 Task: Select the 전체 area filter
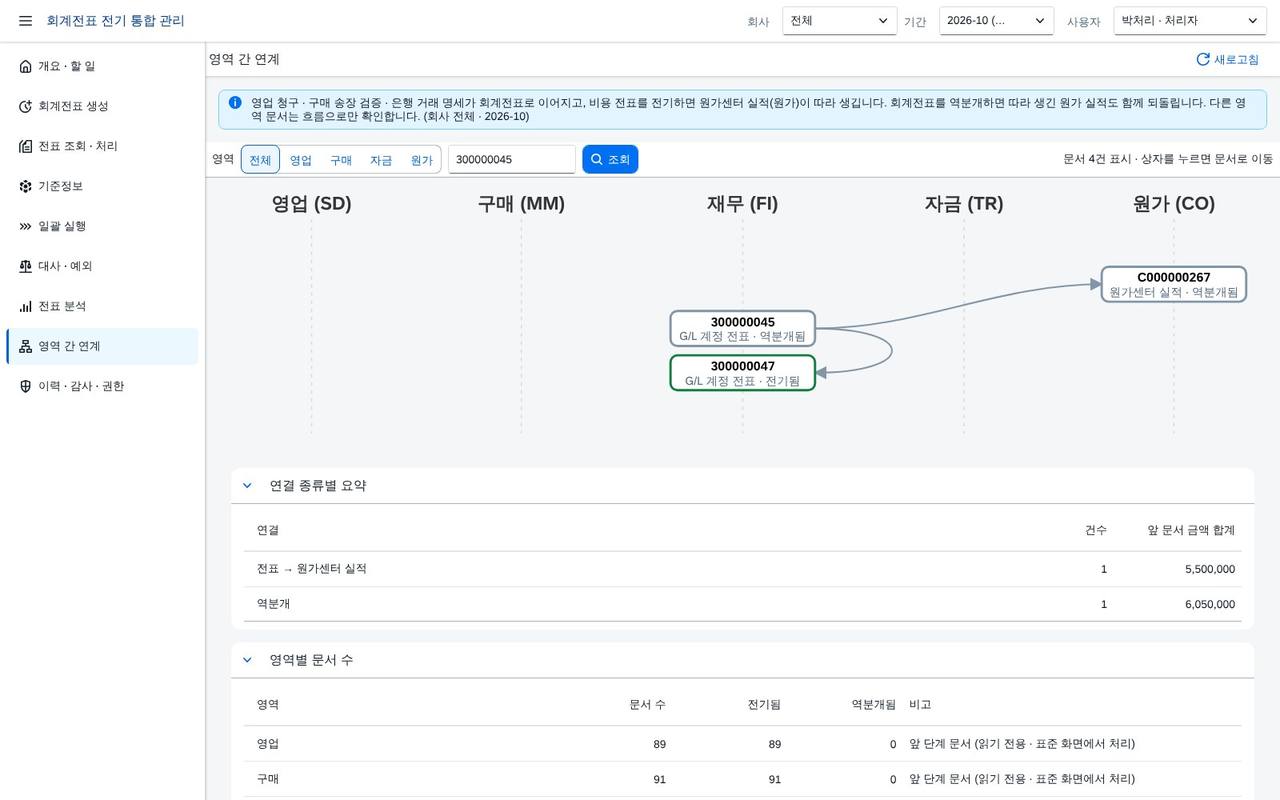coord(260,159)
